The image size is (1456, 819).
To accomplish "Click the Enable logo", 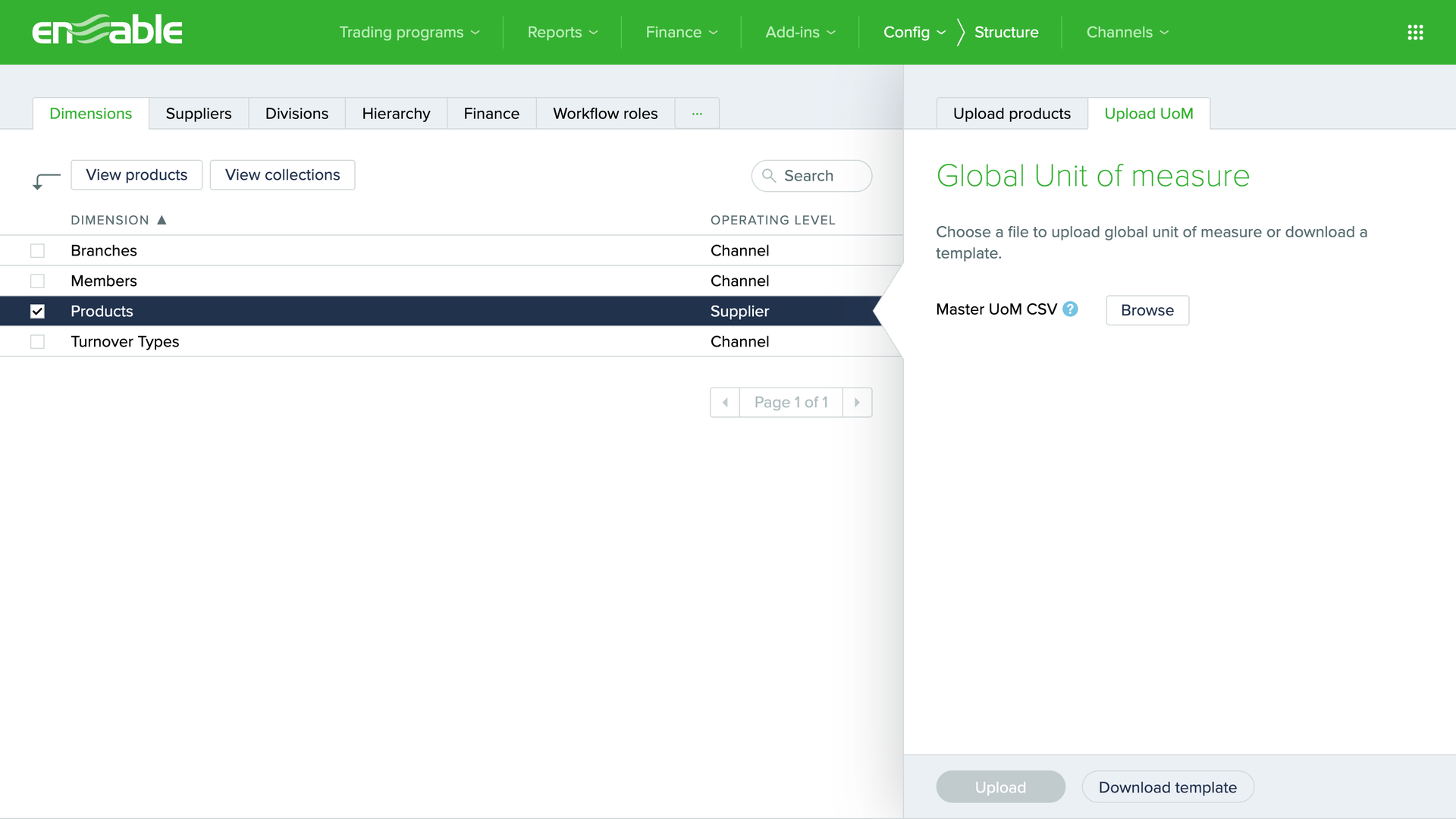I will tap(106, 30).
